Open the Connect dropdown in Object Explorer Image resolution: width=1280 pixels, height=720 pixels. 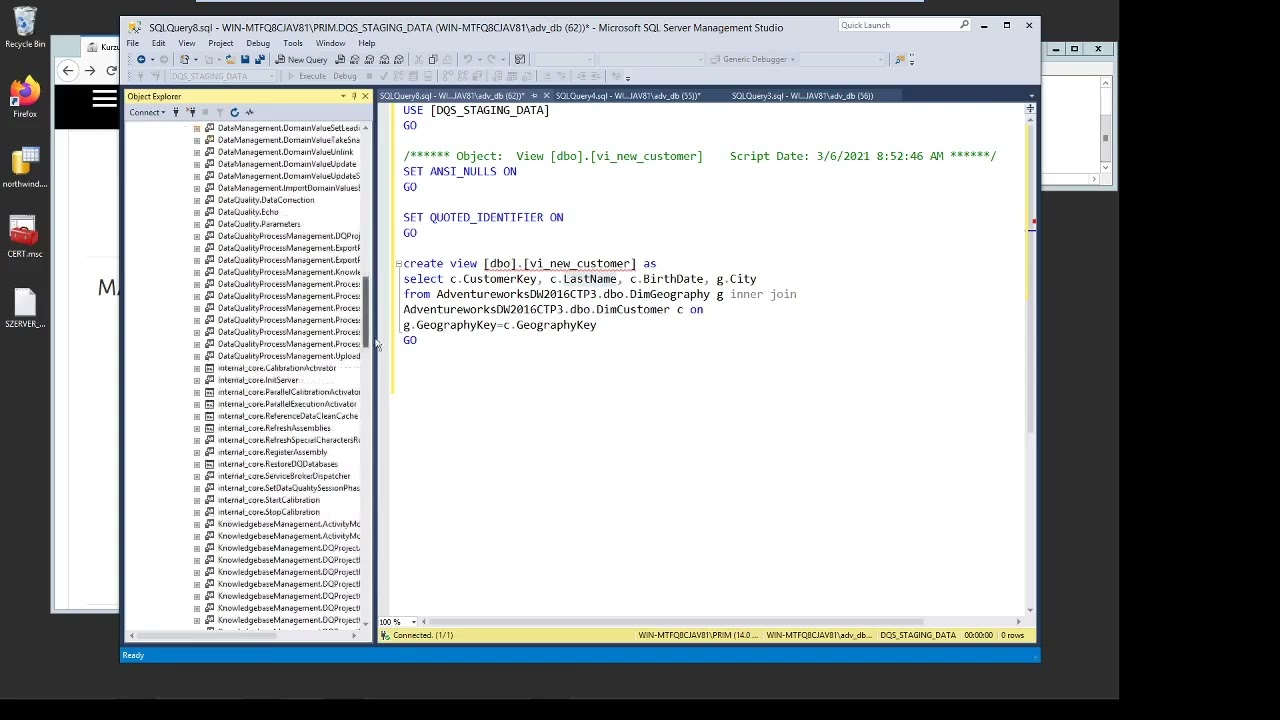point(147,112)
